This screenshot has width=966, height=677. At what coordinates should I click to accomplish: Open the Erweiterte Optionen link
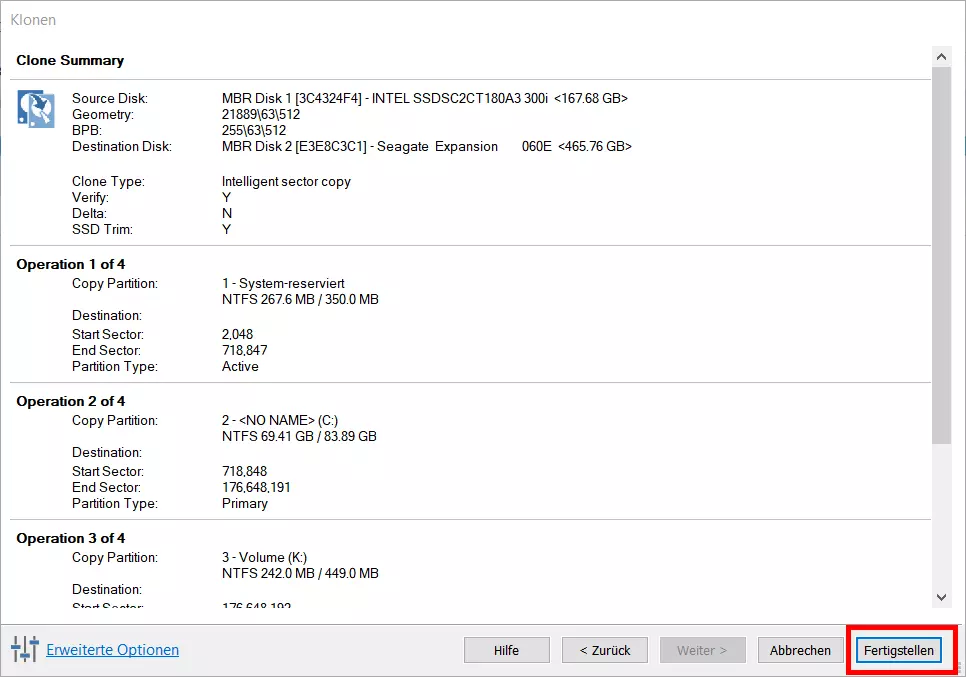(113, 650)
